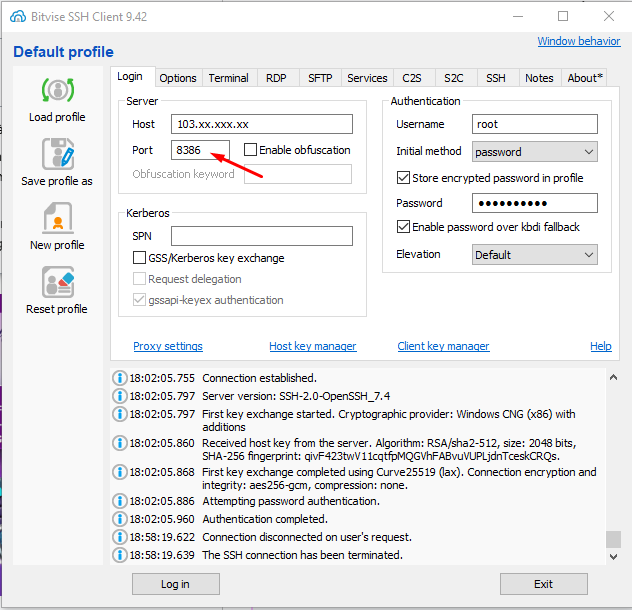The width and height of the screenshot is (632, 610).
Task: Open the Elevation dropdown
Action: (534, 254)
